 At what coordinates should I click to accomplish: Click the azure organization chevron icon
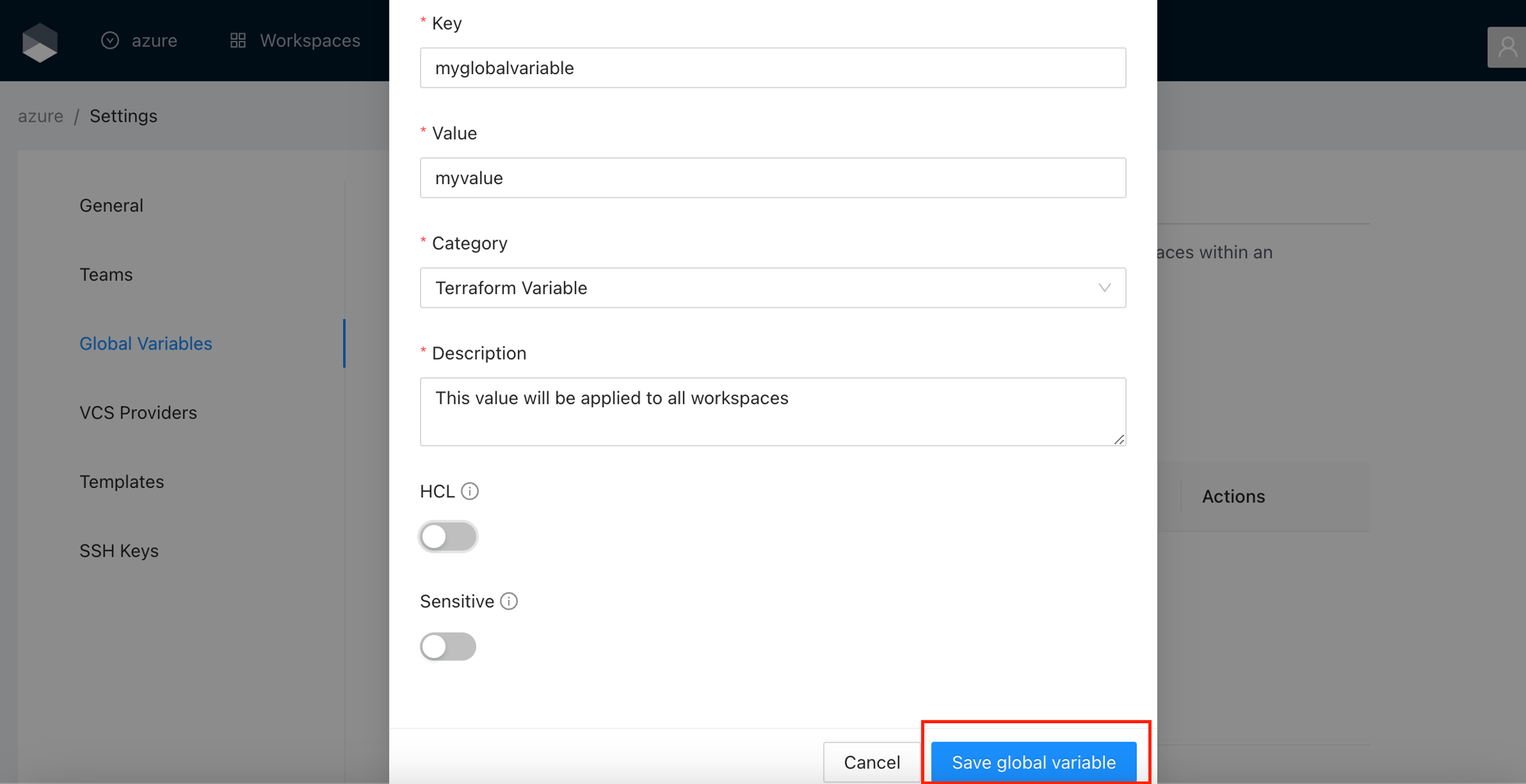click(x=110, y=40)
